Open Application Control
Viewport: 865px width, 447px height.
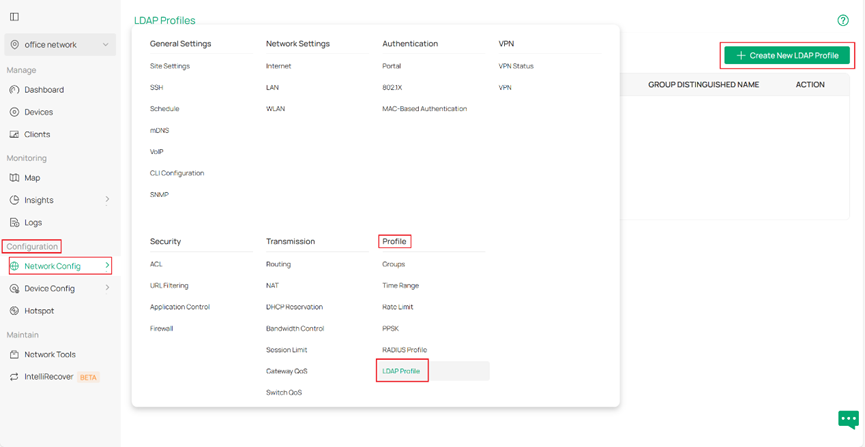180,307
